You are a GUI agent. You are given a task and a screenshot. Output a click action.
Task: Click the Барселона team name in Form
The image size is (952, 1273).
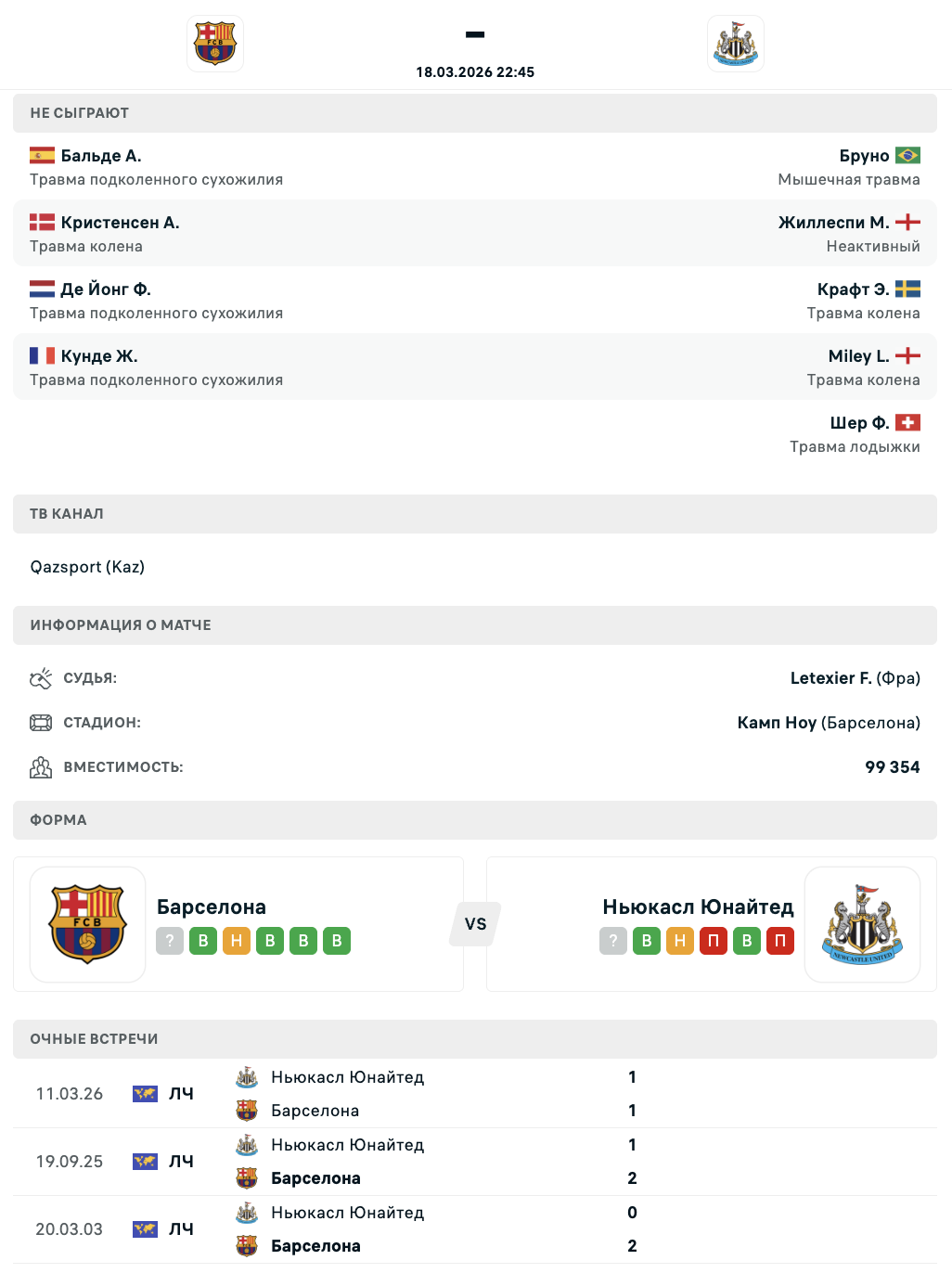[212, 907]
